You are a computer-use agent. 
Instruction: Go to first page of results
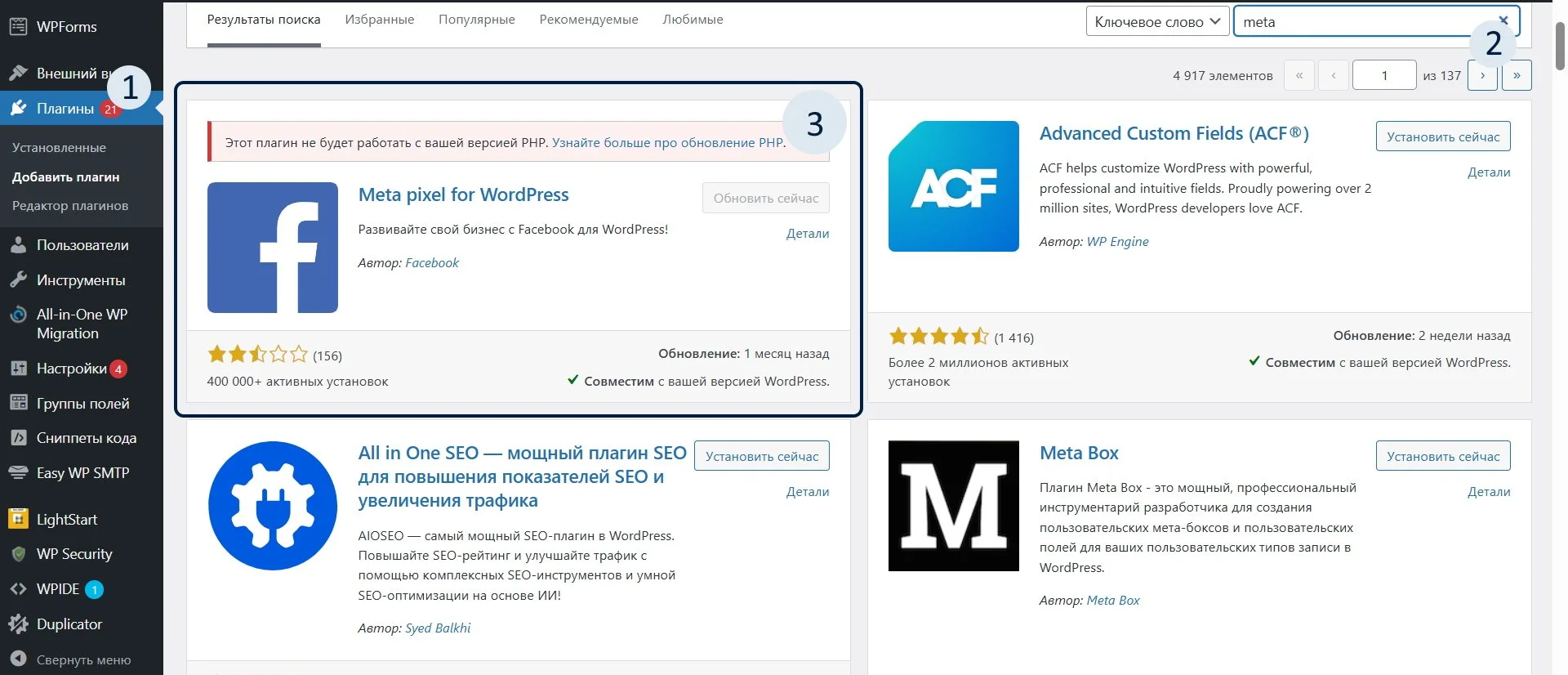point(1299,75)
